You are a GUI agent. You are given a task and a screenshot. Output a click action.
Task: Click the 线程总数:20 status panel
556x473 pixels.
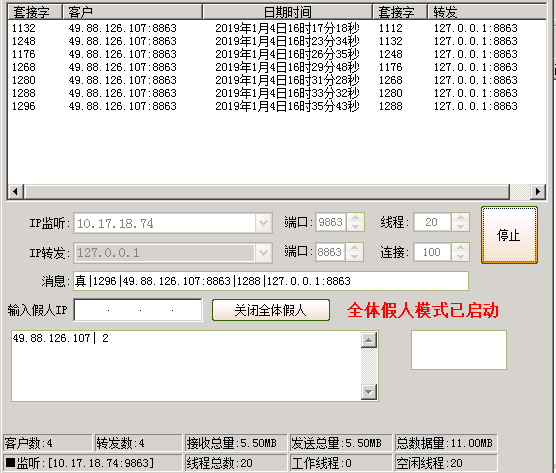[x=236, y=463]
